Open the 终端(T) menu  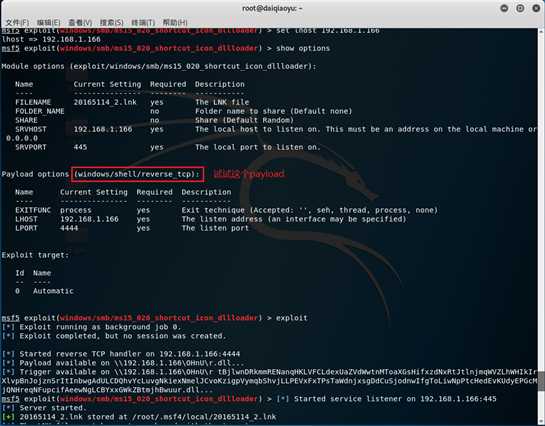coord(143,23)
